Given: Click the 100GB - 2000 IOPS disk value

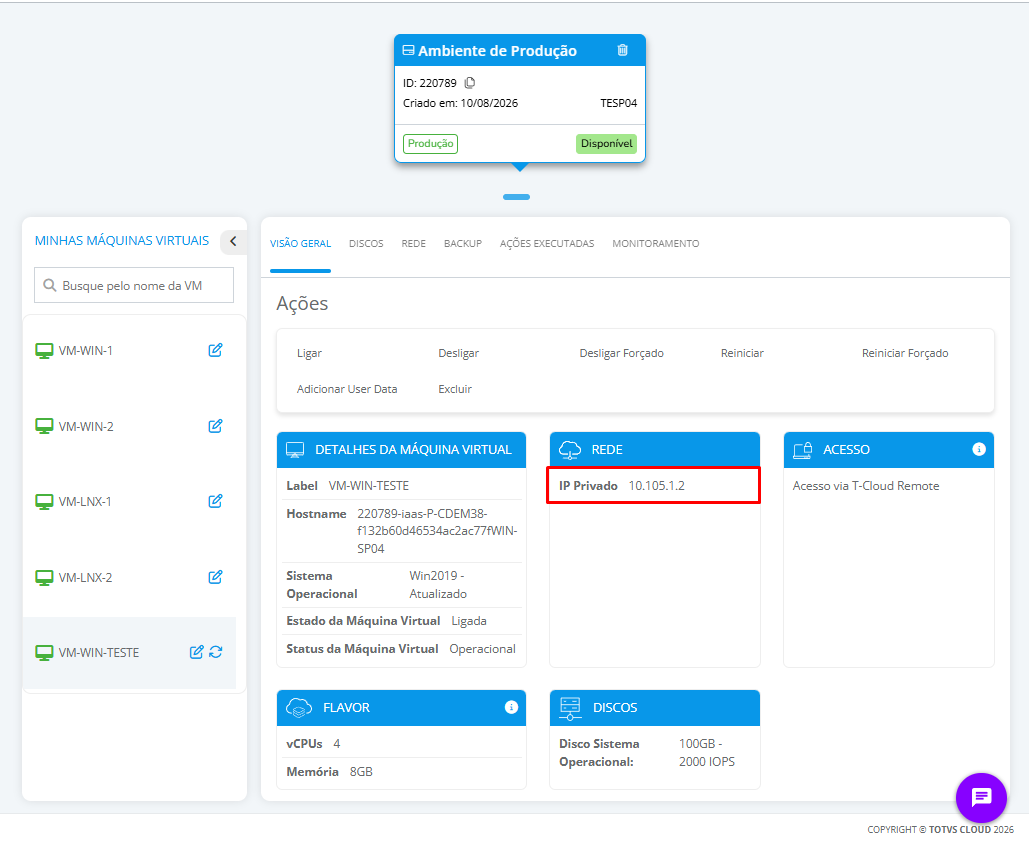Looking at the screenshot, I should pyautogui.click(x=707, y=753).
